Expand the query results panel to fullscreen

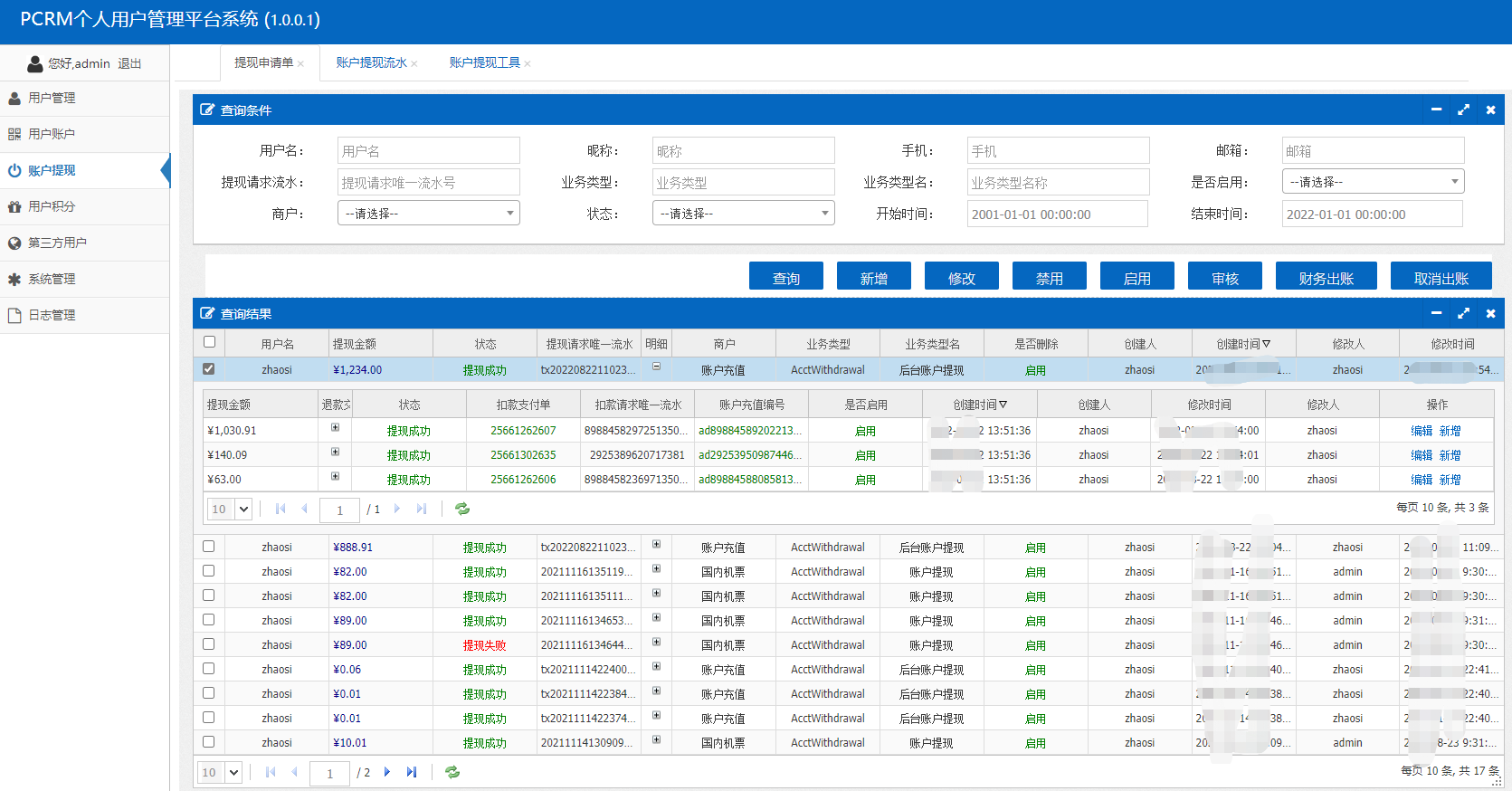point(1463,313)
